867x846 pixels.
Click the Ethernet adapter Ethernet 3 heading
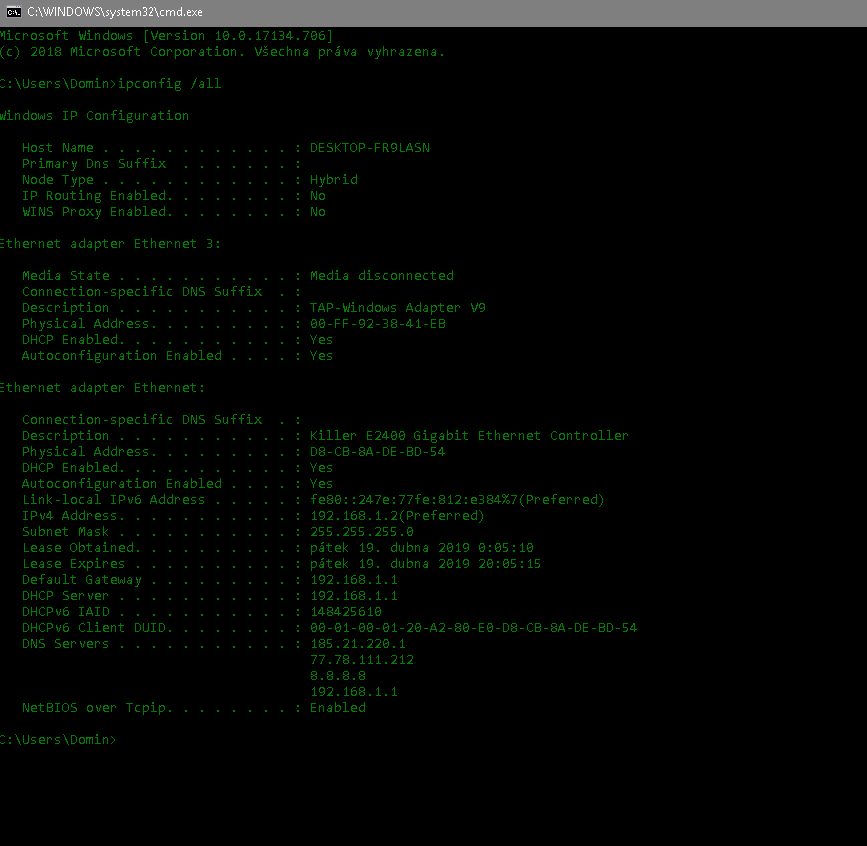pos(109,244)
